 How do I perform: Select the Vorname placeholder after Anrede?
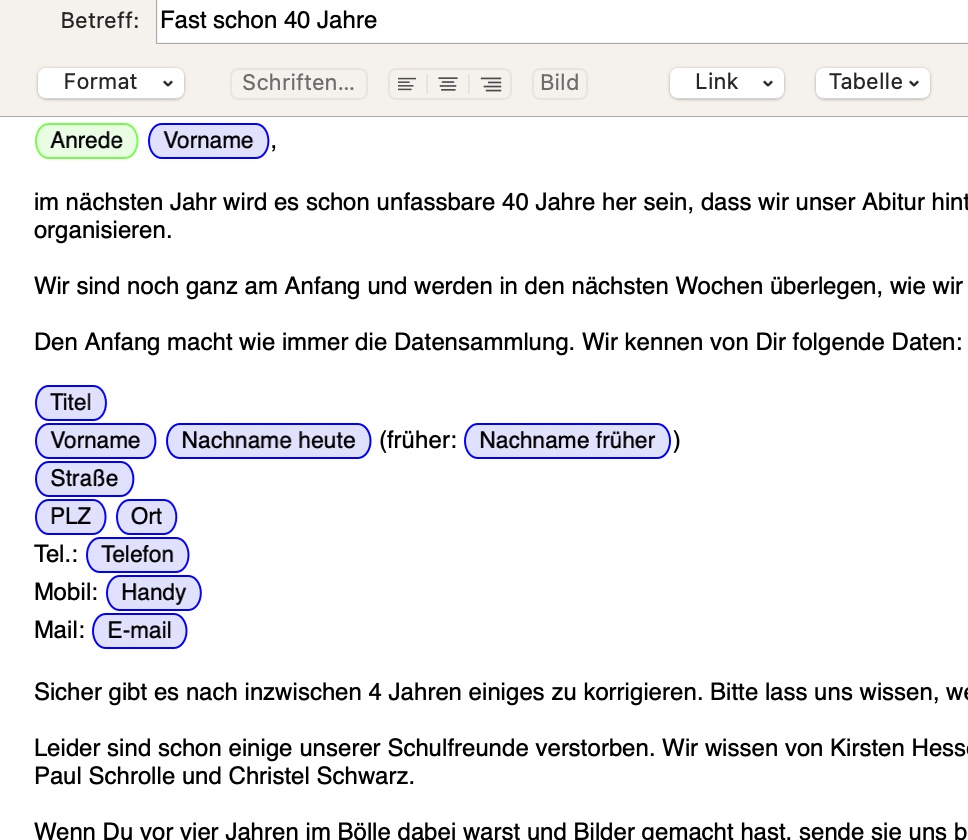click(208, 141)
